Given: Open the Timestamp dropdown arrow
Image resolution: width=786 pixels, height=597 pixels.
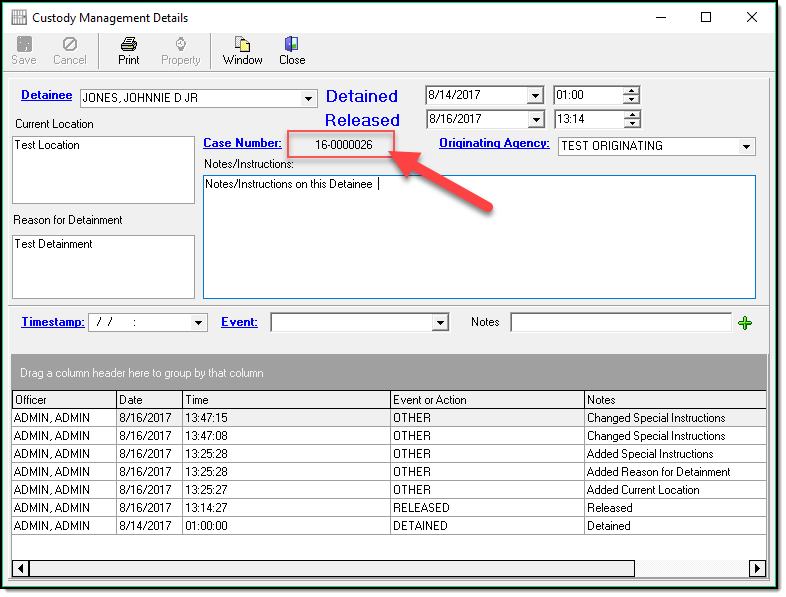Looking at the screenshot, I should click(x=199, y=323).
